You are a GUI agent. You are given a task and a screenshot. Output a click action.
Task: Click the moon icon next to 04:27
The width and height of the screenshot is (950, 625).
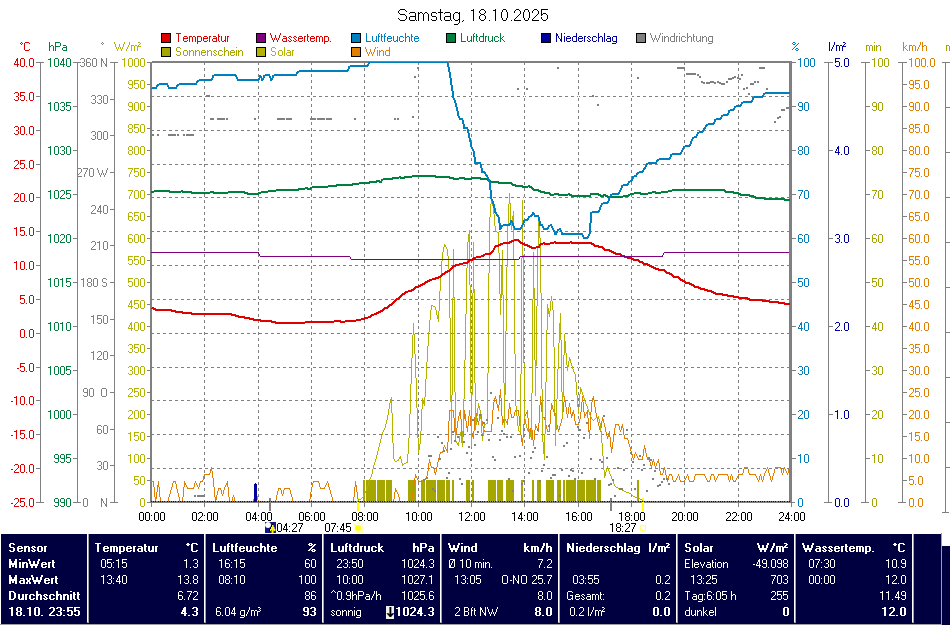(x=269, y=527)
